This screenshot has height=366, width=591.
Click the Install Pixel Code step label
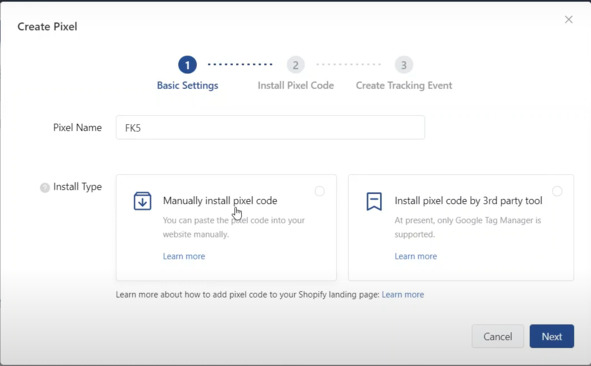[296, 86]
